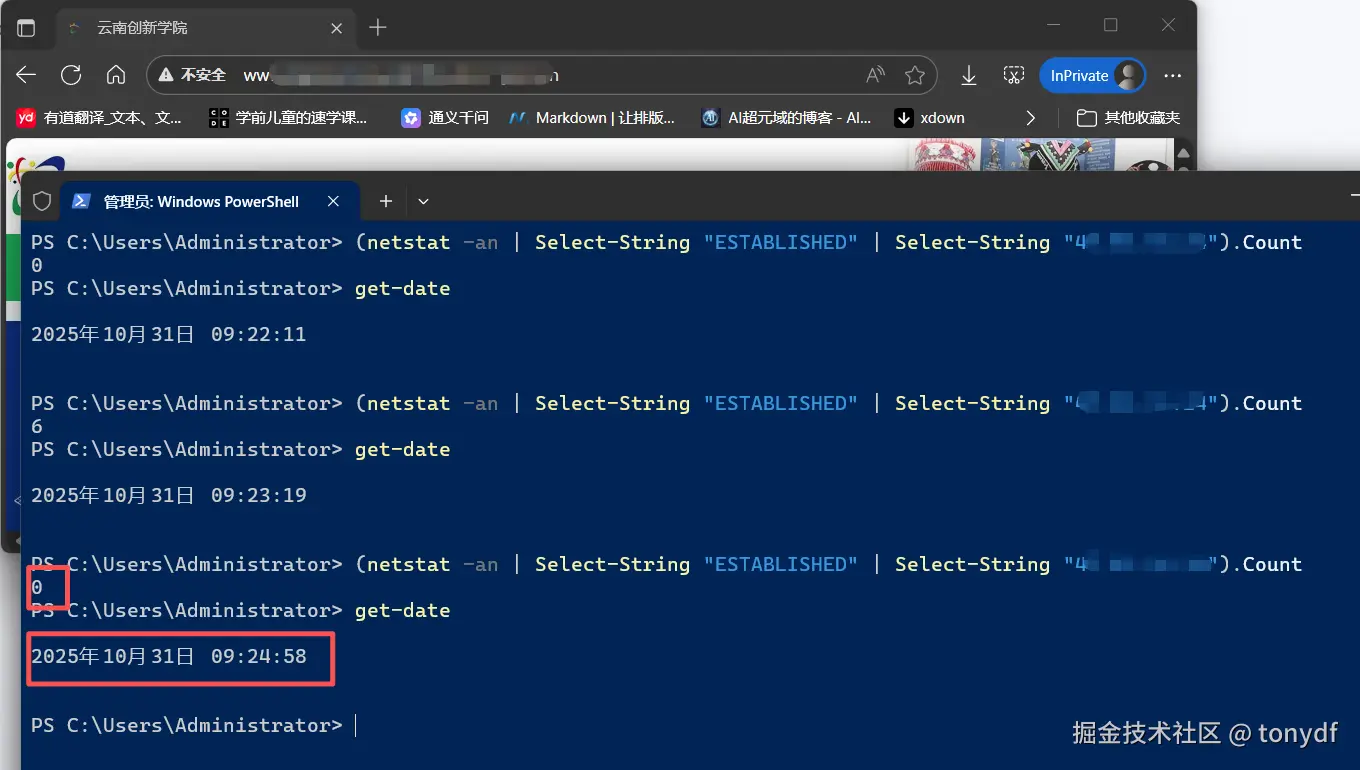Open the terminal new-tab dropdown arrow
Viewport: 1360px width, 770px height.
423,201
